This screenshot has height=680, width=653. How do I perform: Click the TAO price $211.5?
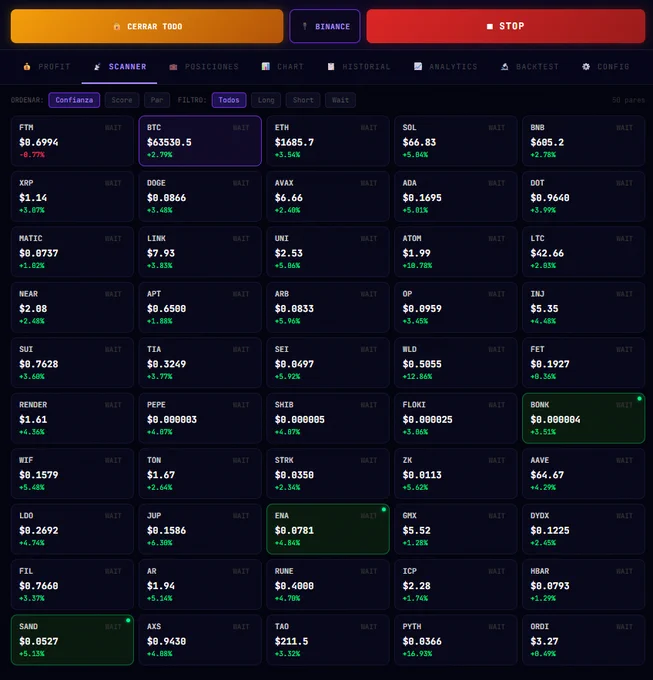tap(291, 641)
